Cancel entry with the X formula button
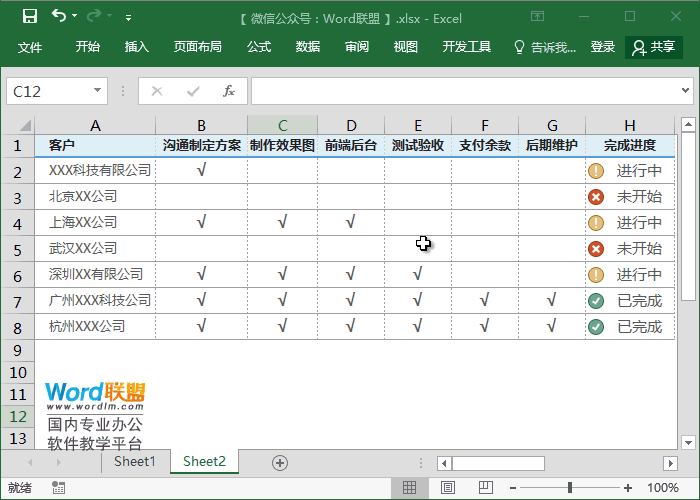 tap(157, 92)
